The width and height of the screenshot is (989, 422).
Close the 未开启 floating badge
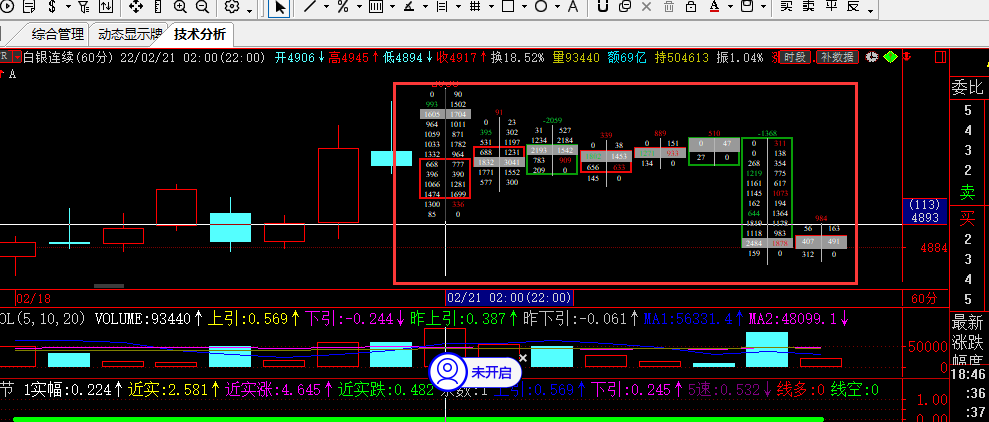(522, 358)
